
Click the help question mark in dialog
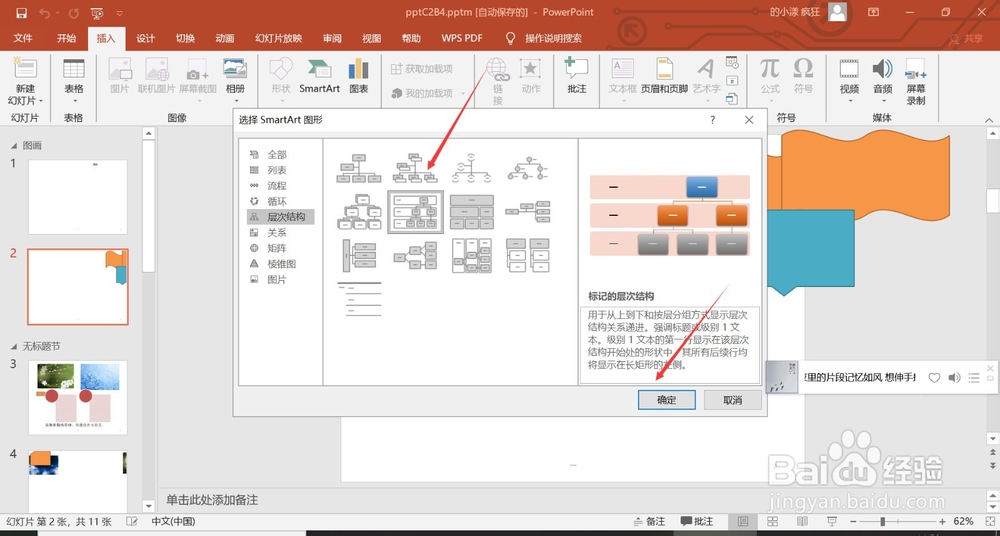coord(712,120)
